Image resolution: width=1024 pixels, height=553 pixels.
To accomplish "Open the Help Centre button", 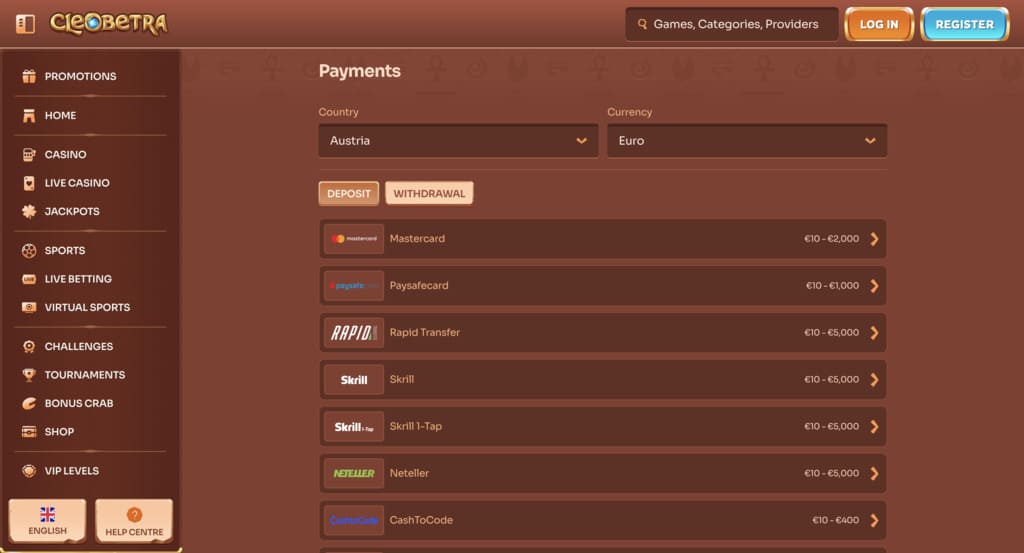I will [135, 521].
